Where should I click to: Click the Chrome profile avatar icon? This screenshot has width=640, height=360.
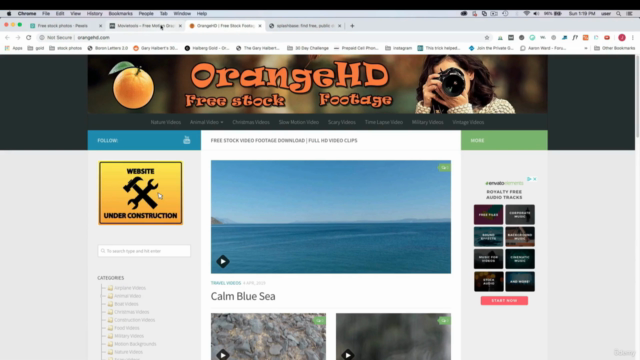[x=622, y=38]
